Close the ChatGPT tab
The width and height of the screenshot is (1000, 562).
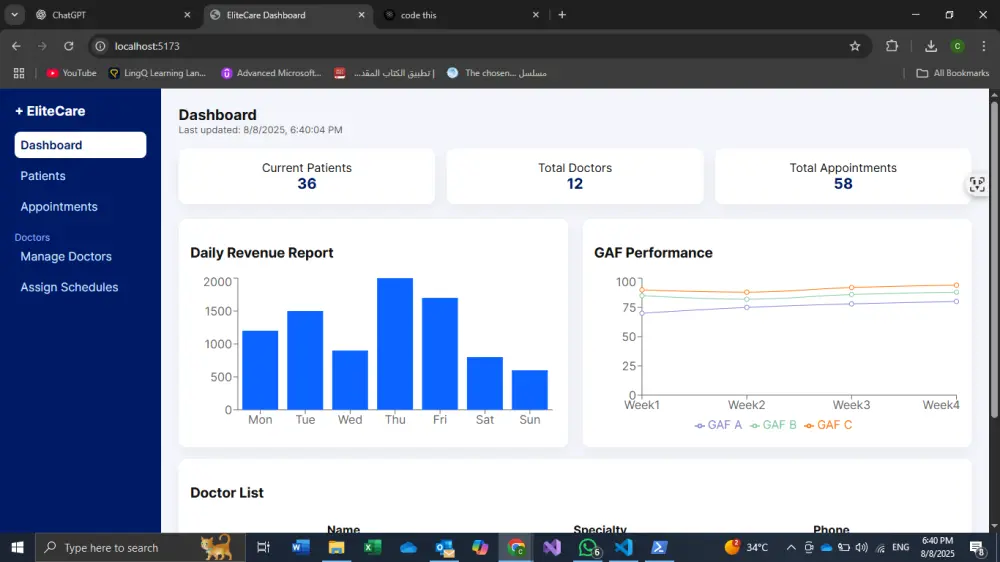187,15
